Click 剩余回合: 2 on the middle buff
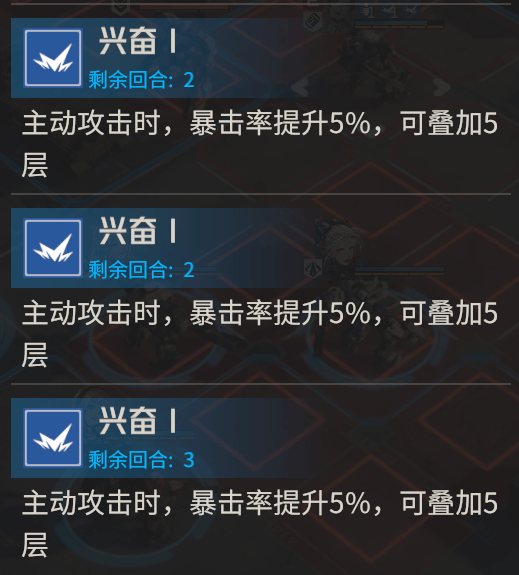519x575 pixels. click(141, 270)
